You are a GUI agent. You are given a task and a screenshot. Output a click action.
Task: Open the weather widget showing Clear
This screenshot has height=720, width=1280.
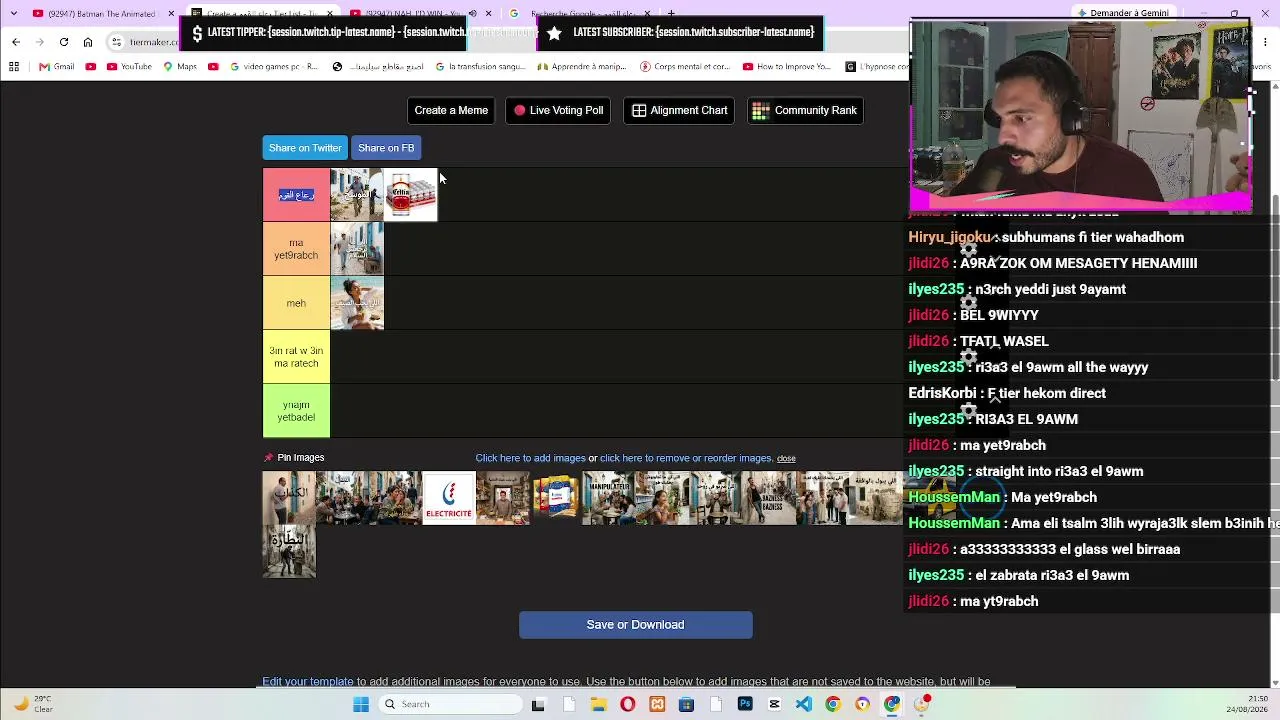pyautogui.click(x=32, y=704)
